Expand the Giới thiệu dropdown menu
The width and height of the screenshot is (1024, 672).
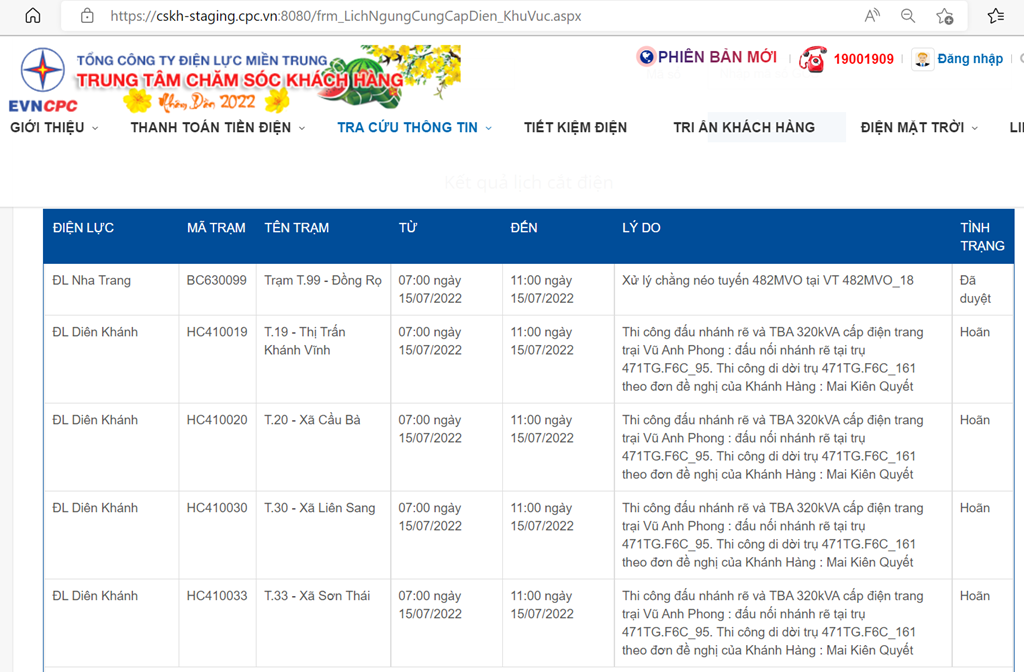point(54,127)
